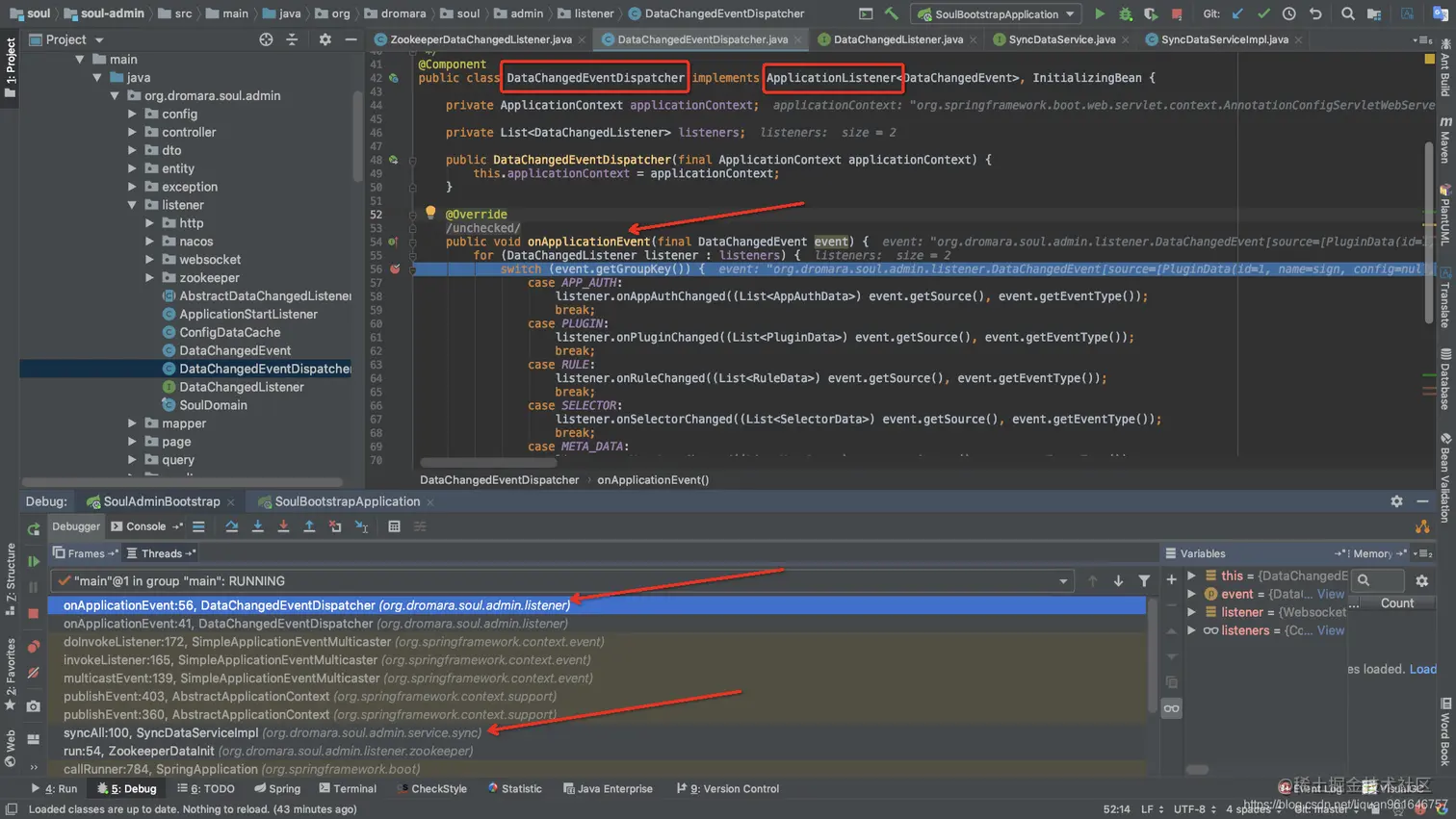
Task: Click Run to Cursor icon
Action: [x=361, y=526]
